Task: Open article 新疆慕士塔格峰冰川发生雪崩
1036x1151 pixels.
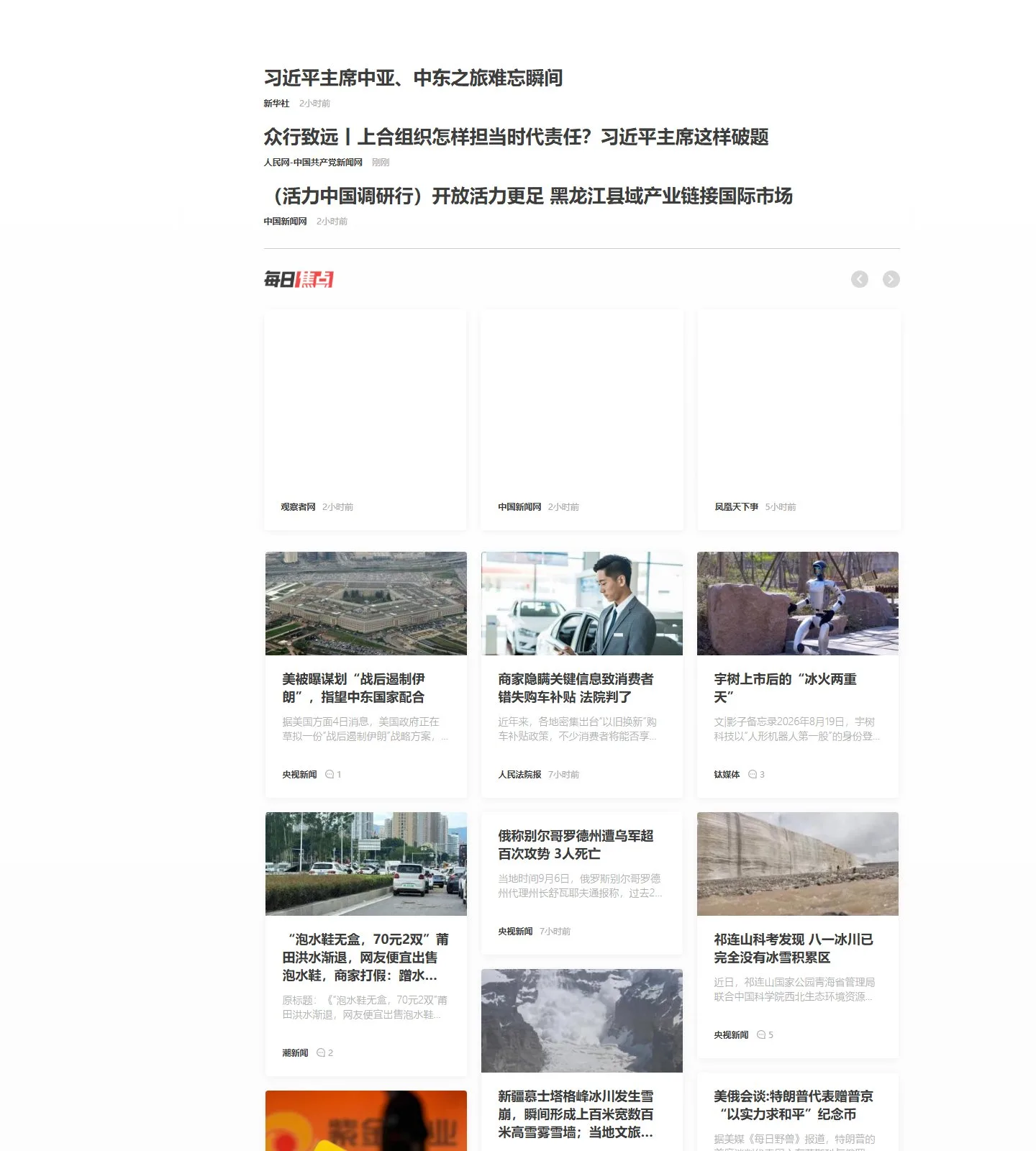Action: 576,1114
